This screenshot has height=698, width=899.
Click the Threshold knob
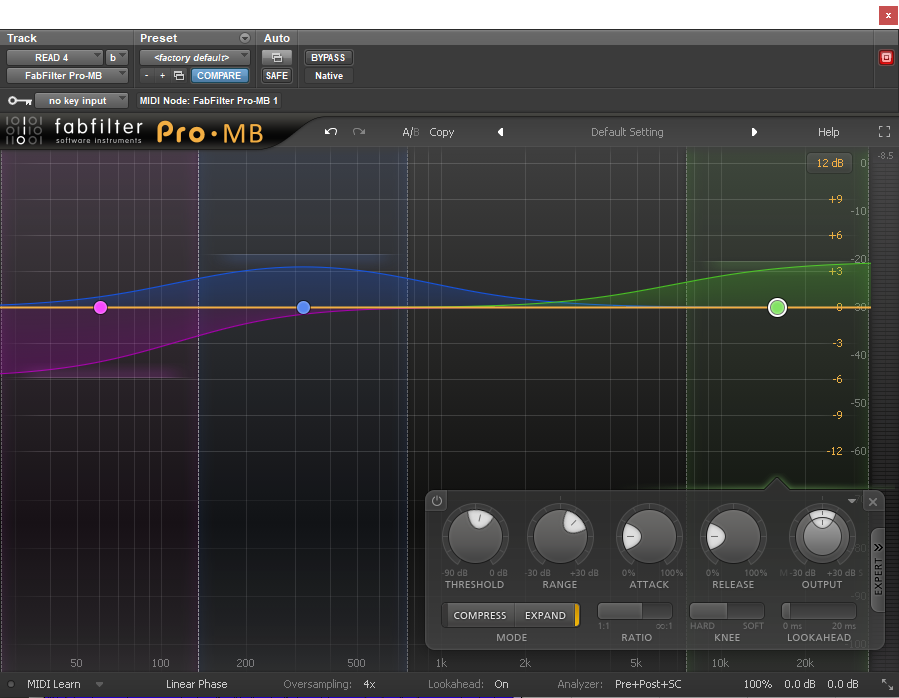475,536
